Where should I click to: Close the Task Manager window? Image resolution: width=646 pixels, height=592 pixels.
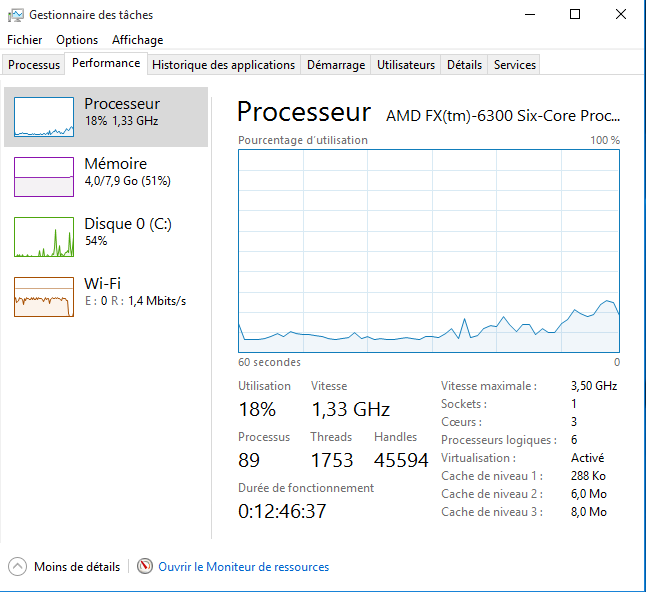(621, 15)
